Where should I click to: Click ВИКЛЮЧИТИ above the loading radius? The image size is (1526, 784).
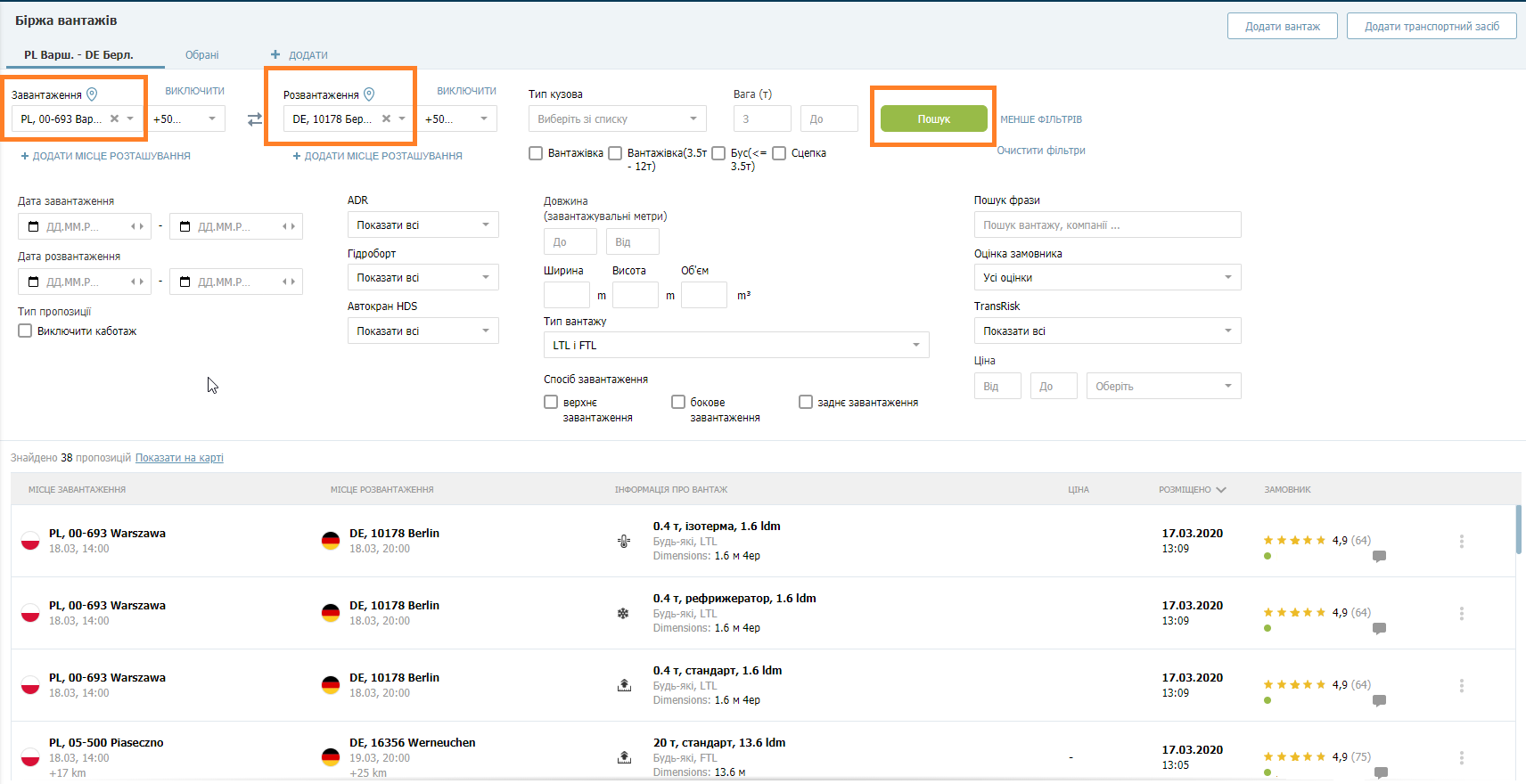[194, 91]
